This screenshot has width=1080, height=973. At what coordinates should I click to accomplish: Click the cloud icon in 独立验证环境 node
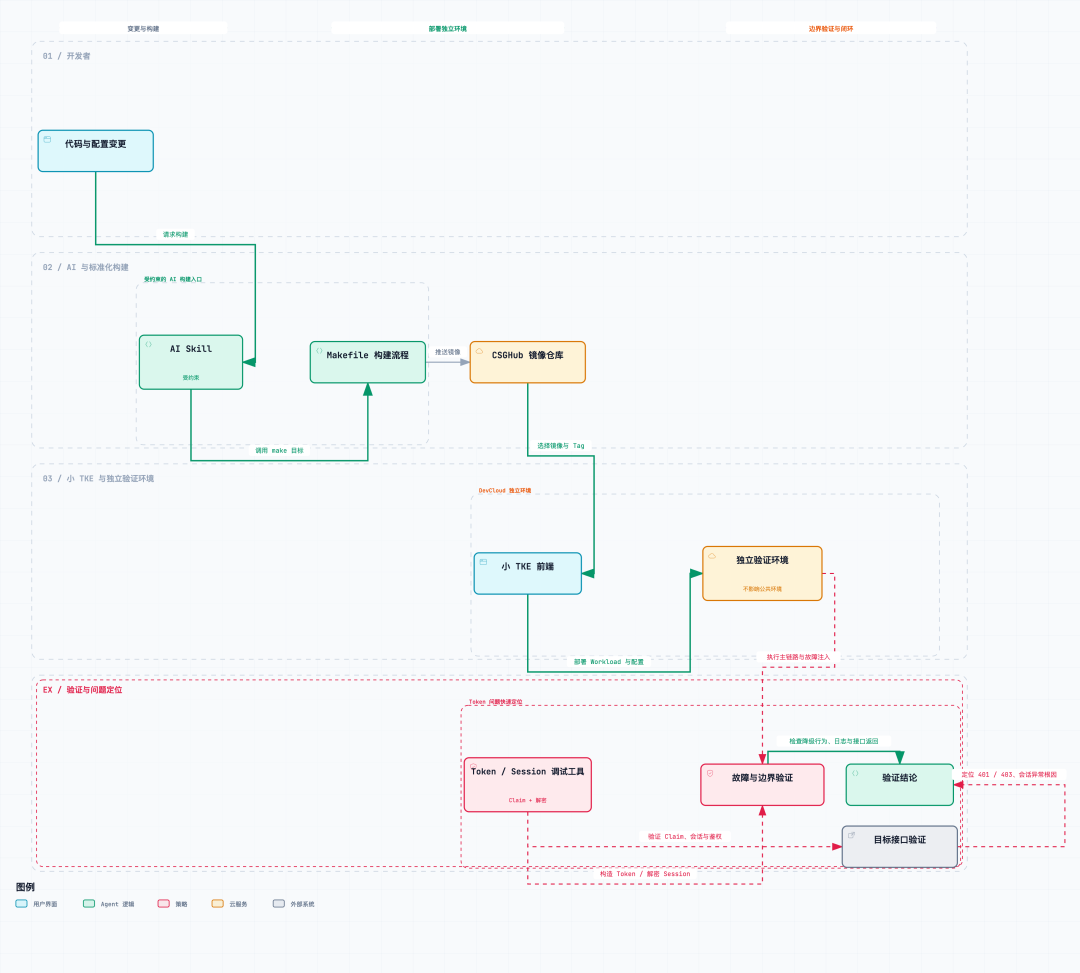tap(712, 556)
